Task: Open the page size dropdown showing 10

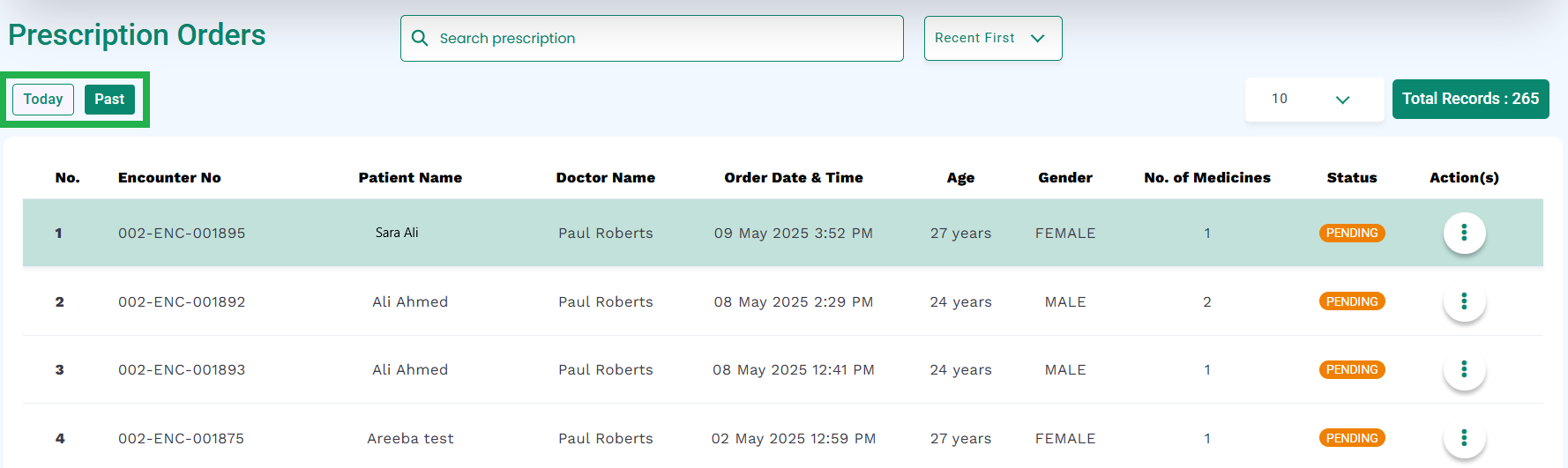Action: (1314, 99)
